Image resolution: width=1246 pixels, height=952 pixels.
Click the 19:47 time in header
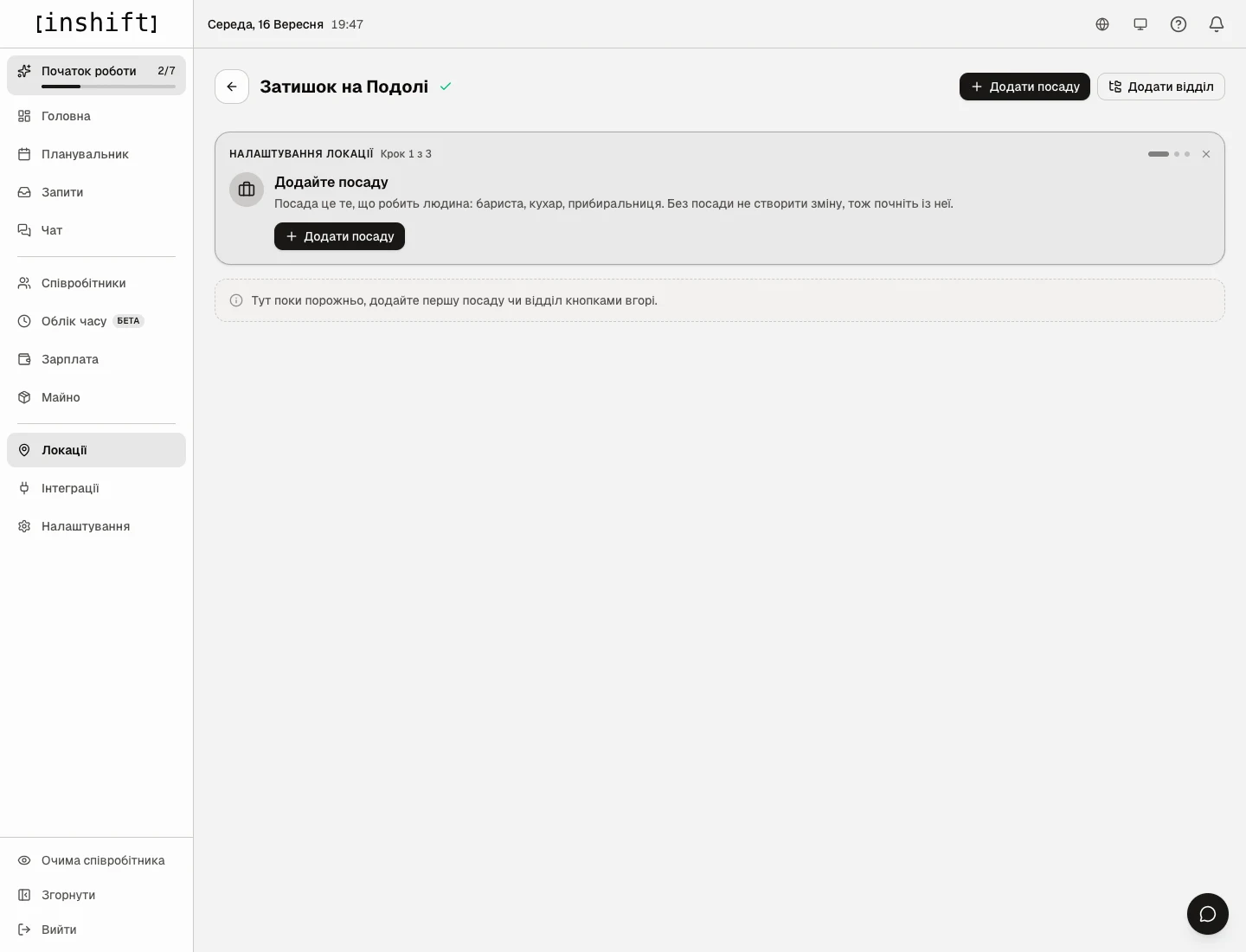pyautogui.click(x=347, y=24)
